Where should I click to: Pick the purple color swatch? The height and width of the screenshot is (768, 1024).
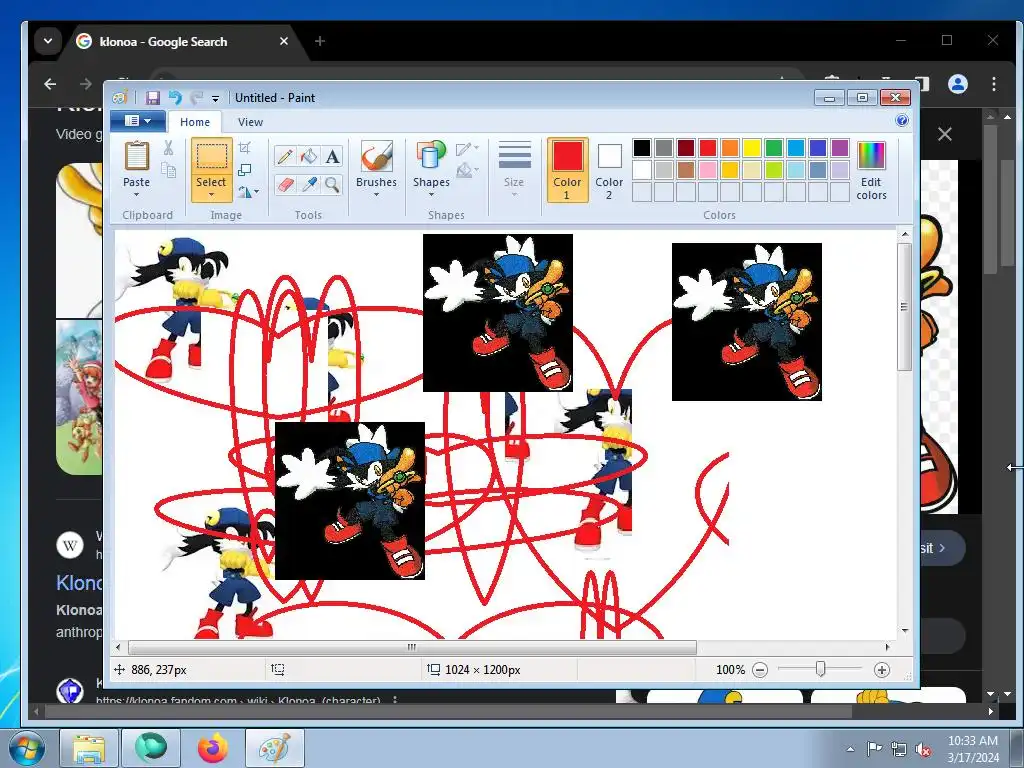(840, 148)
